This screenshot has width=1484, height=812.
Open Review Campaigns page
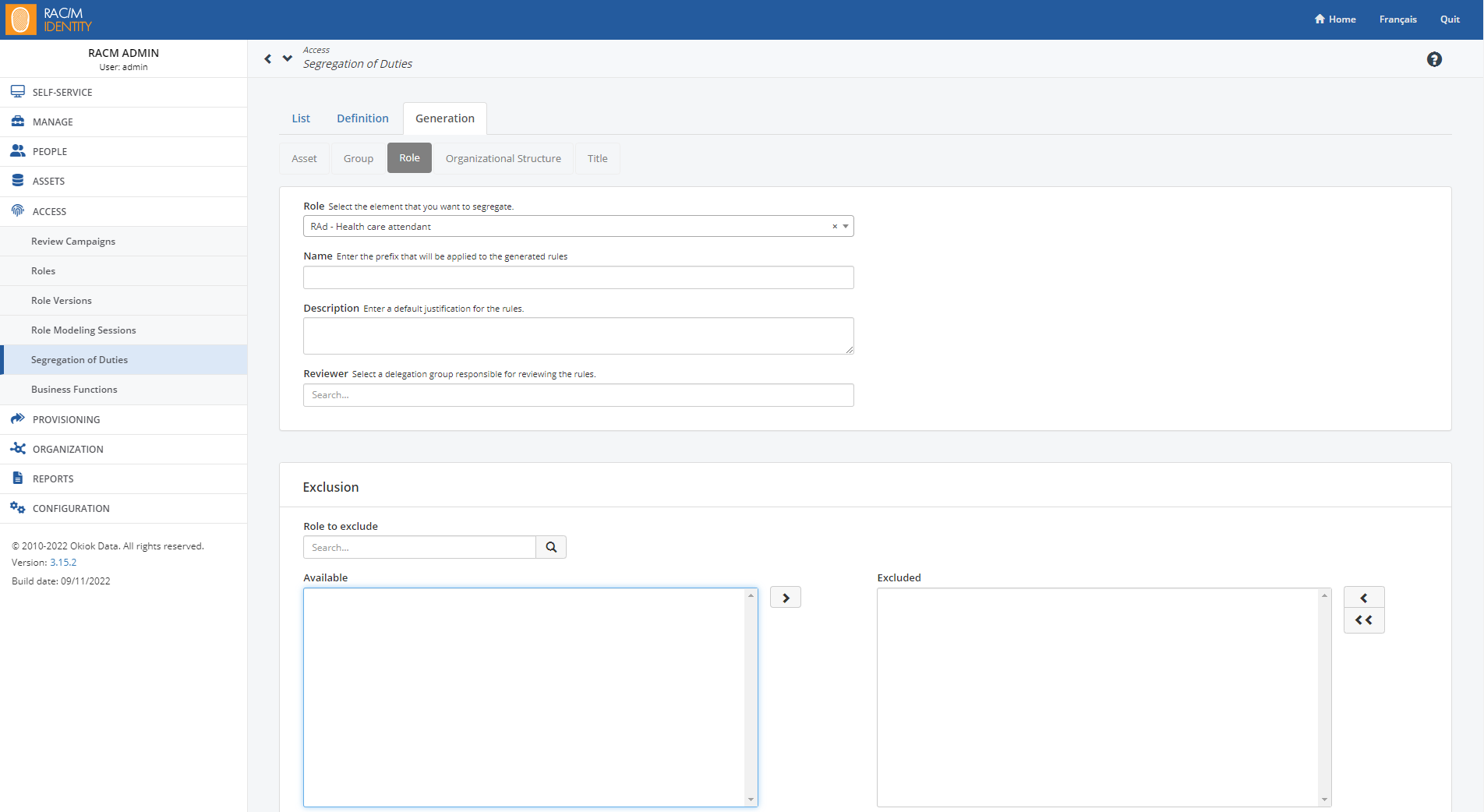(124, 242)
